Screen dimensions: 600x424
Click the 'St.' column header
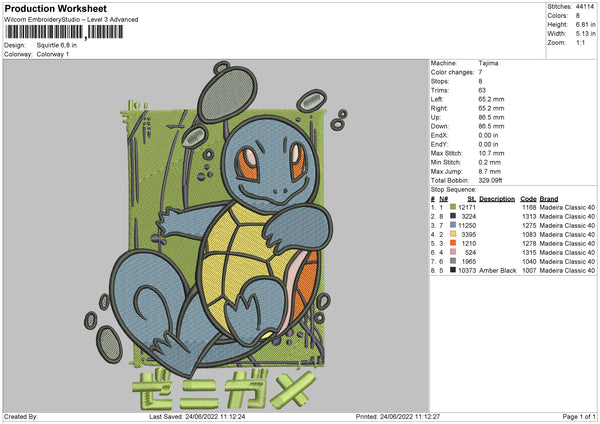tap(471, 199)
